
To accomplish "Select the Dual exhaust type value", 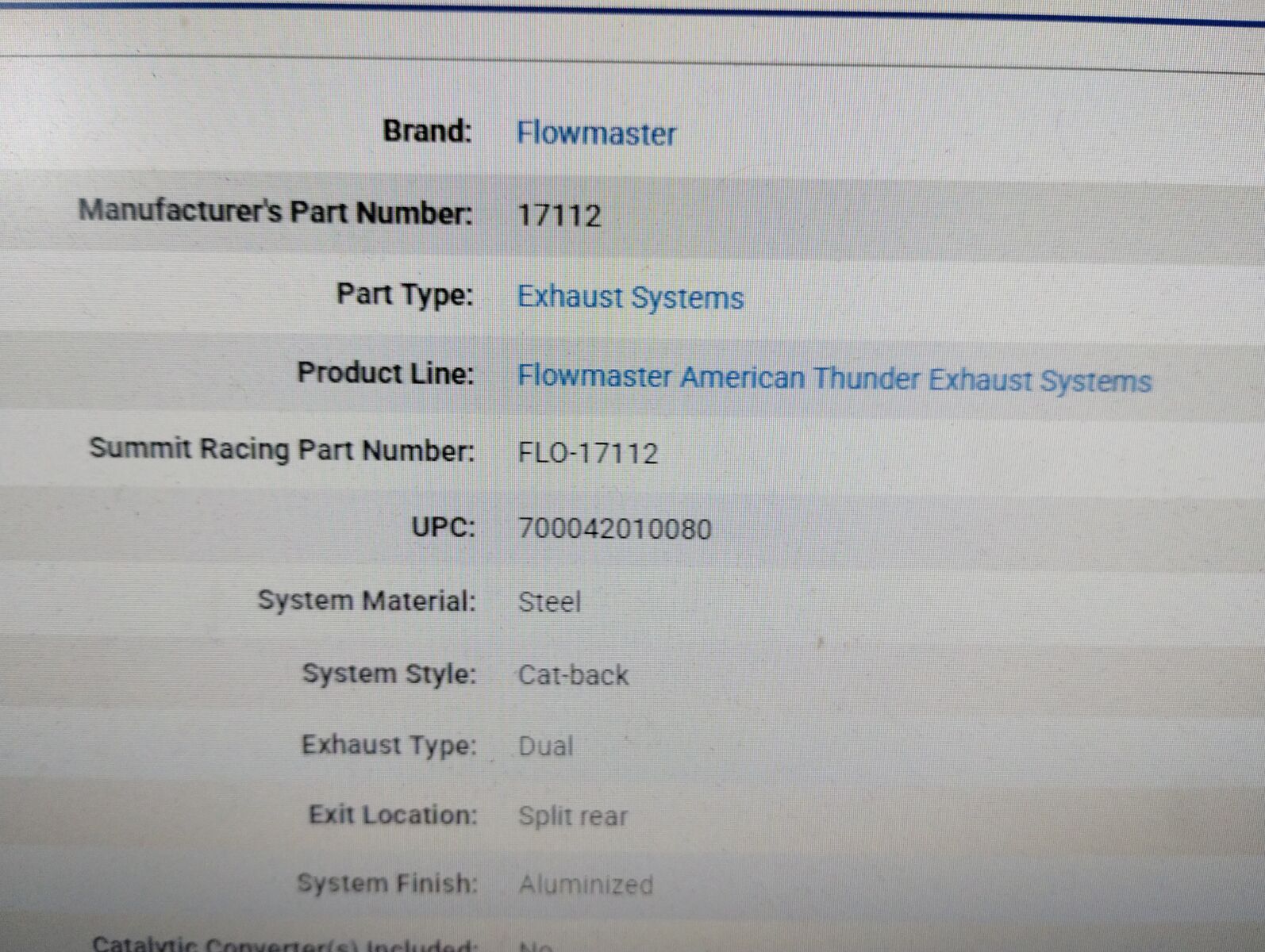I will (x=545, y=747).
